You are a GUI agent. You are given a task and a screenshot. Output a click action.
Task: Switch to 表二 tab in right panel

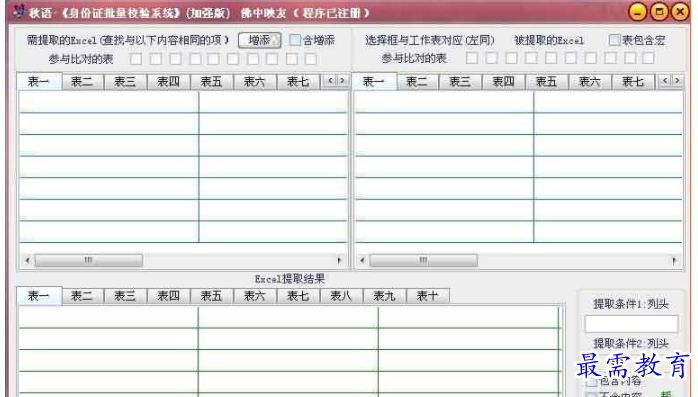(x=417, y=82)
